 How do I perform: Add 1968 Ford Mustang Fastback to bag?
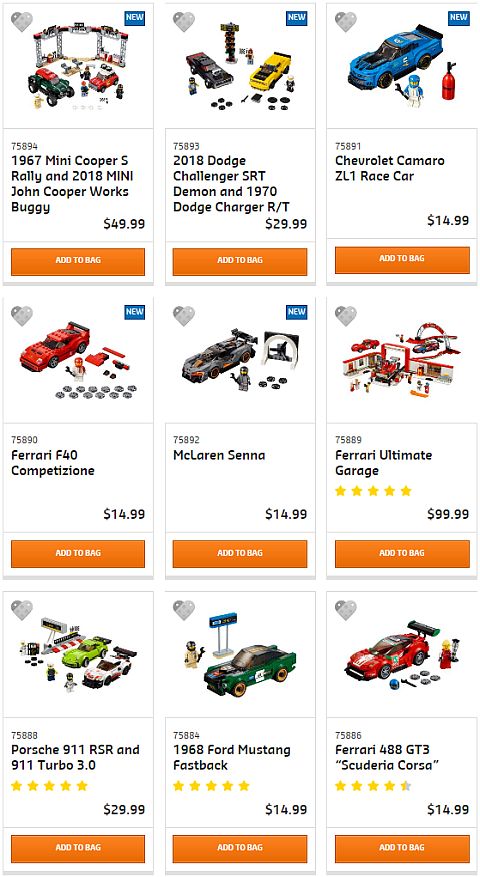point(240,848)
